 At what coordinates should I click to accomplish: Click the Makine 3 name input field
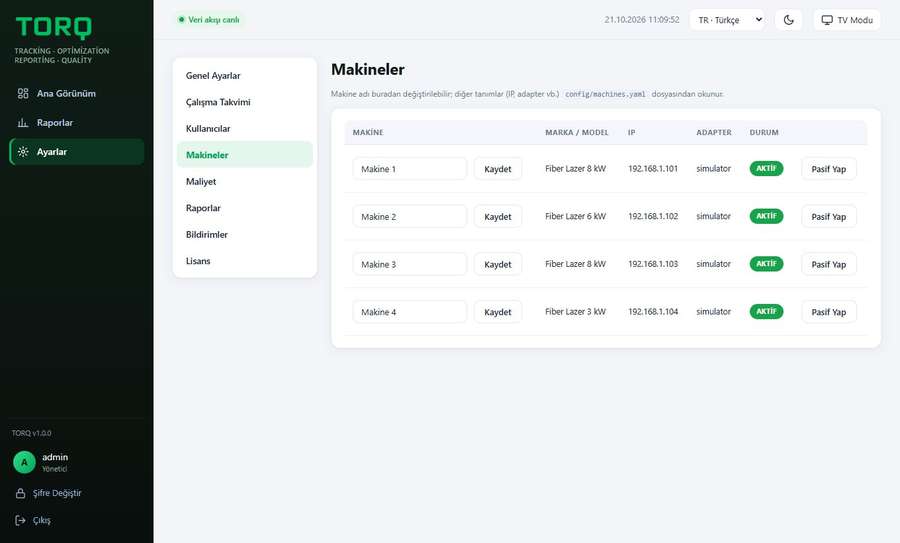coord(410,264)
